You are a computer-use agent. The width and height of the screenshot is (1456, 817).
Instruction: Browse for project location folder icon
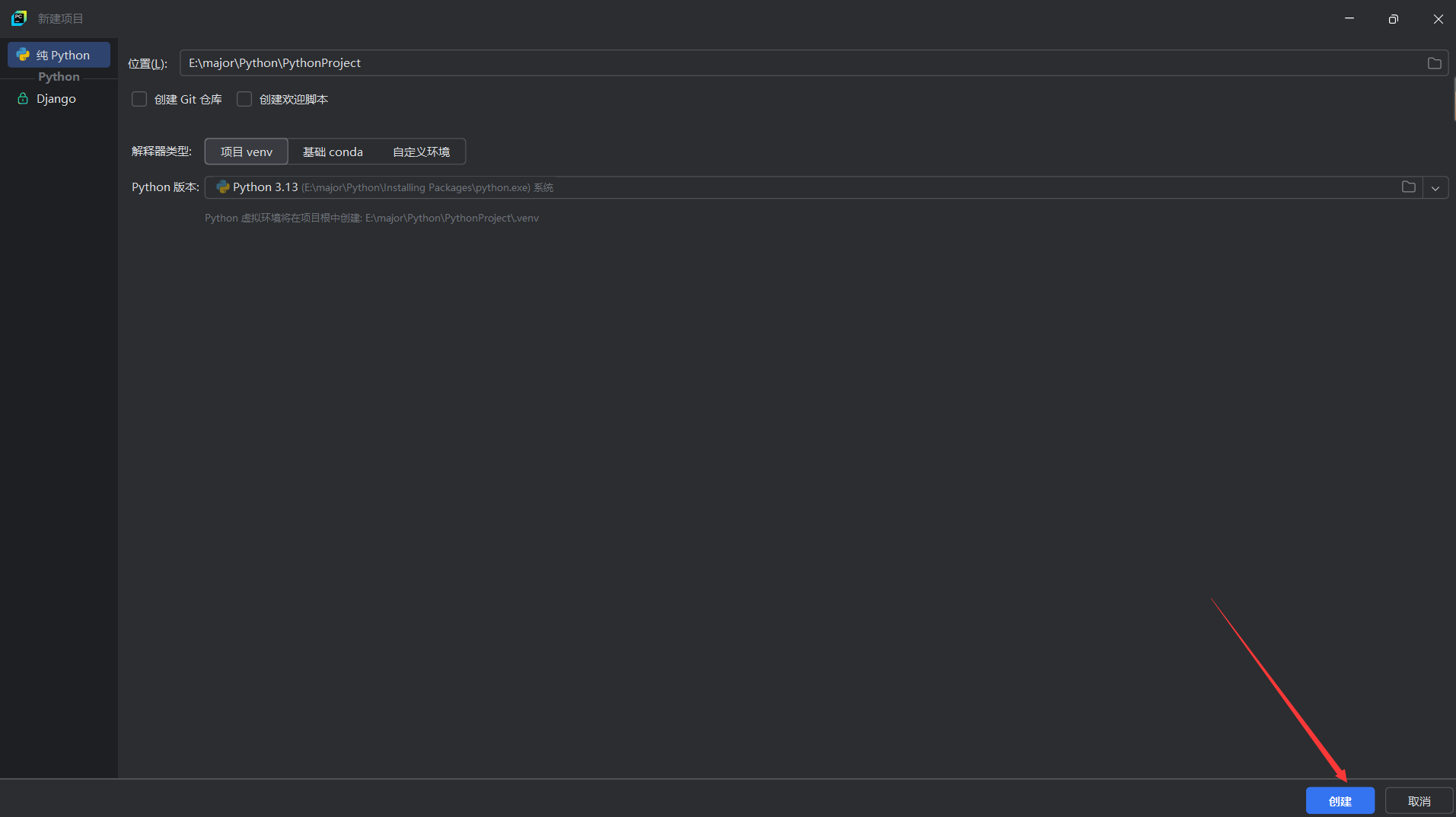tap(1434, 63)
